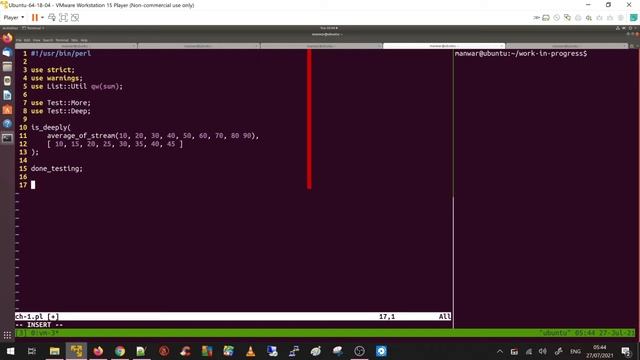Viewport: 640px width, 360px height.
Task: Click the '-- INSERT --' mode indicator
Action: coord(39,325)
